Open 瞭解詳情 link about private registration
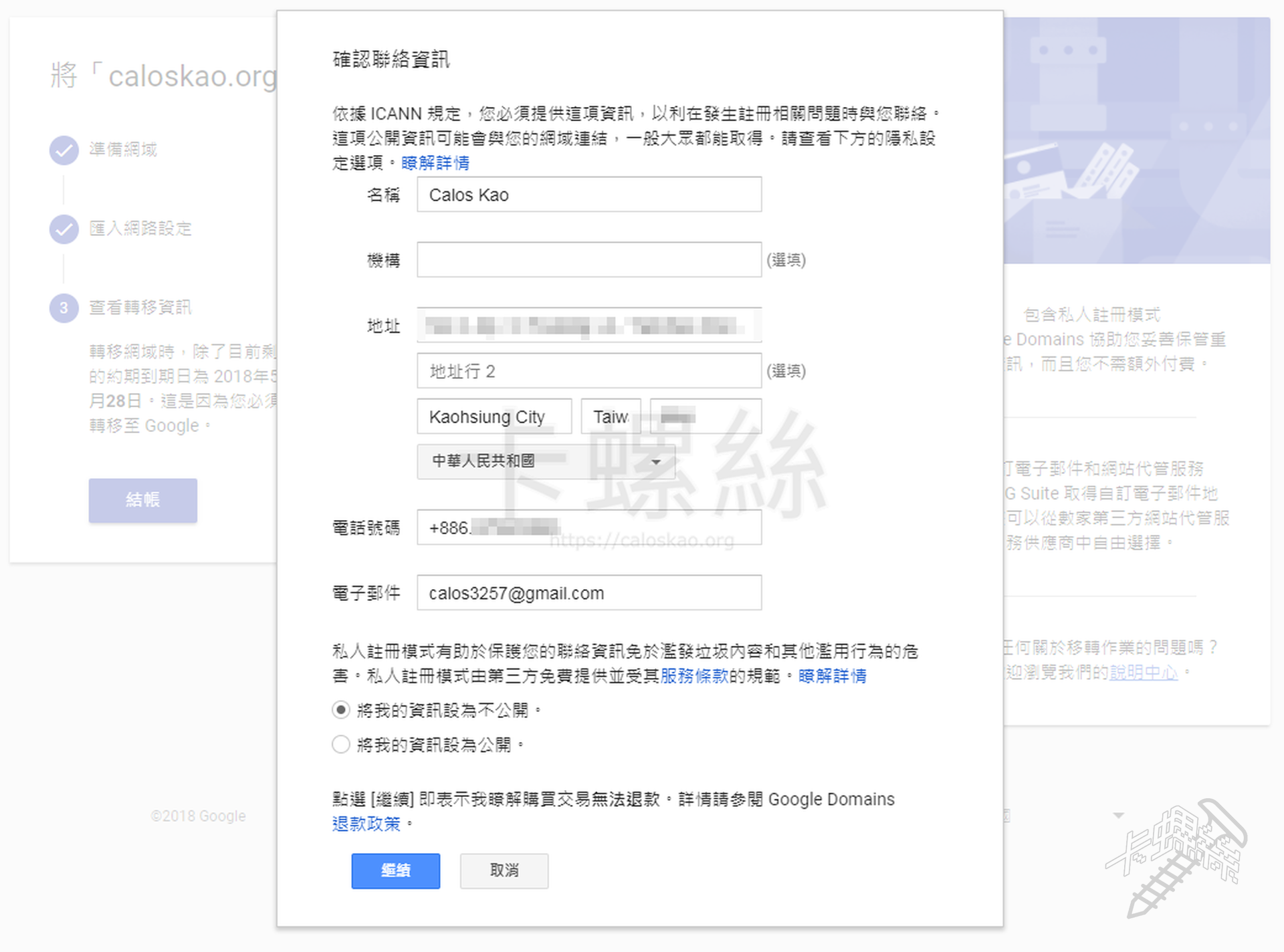The height and width of the screenshot is (952, 1284). [832, 677]
